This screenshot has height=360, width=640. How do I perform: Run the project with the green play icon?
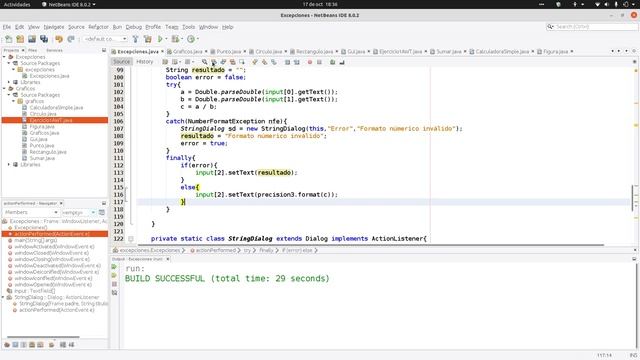[x=160, y=39]
